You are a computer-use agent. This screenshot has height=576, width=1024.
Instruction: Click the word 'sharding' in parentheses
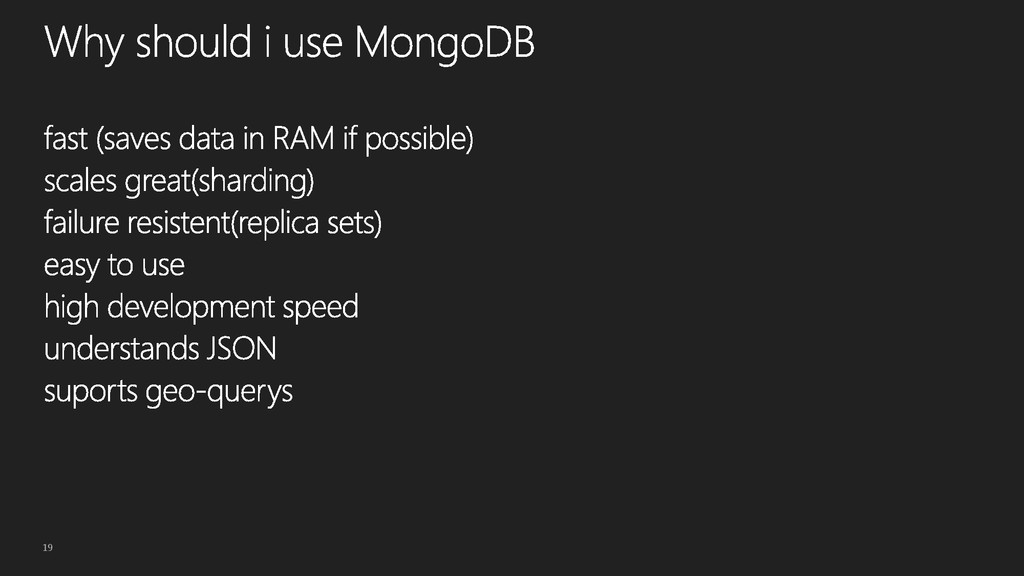255,181
